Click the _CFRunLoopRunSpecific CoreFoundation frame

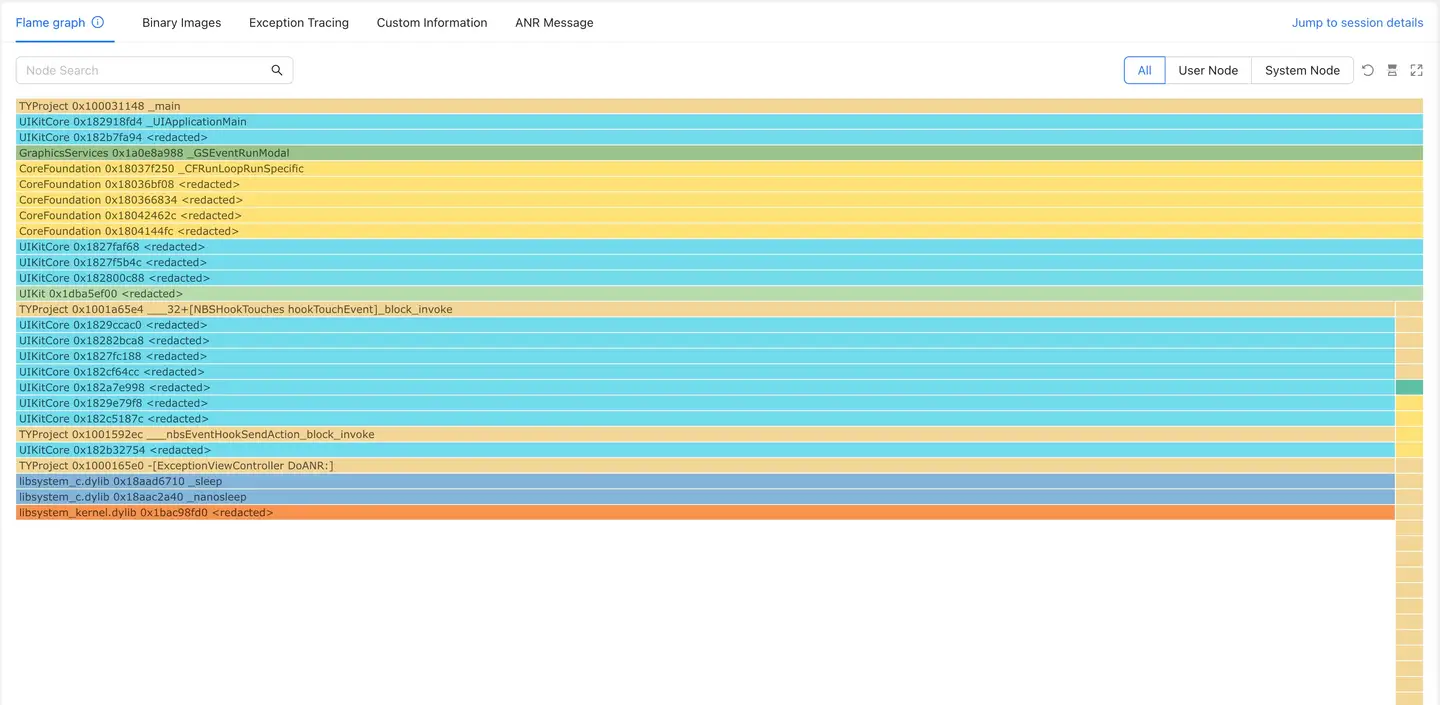pyautogui.click(x=700, y=169)
